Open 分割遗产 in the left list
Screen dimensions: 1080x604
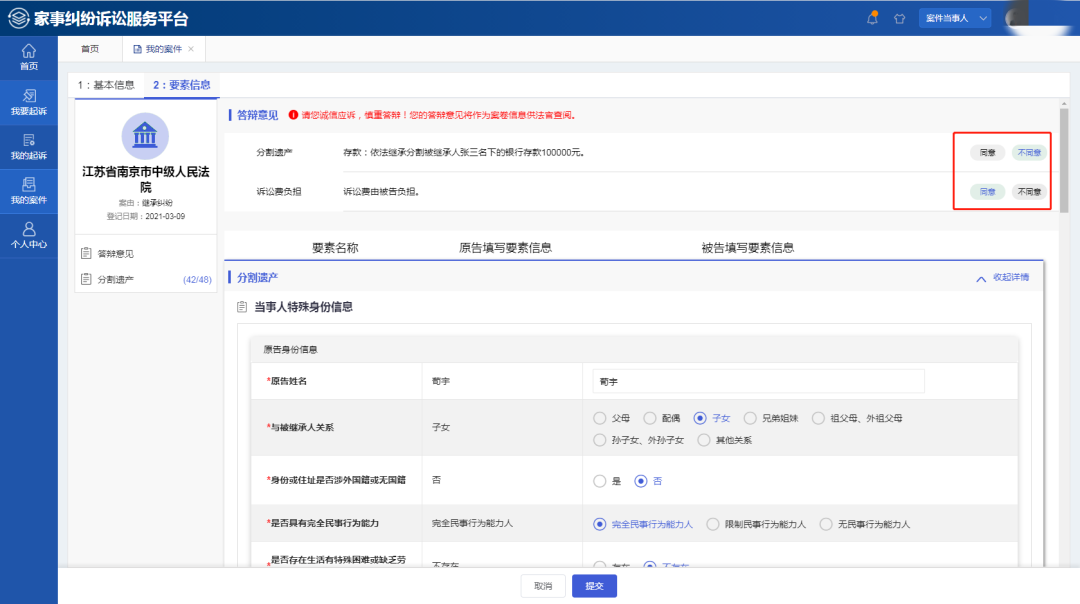[145, 279]
